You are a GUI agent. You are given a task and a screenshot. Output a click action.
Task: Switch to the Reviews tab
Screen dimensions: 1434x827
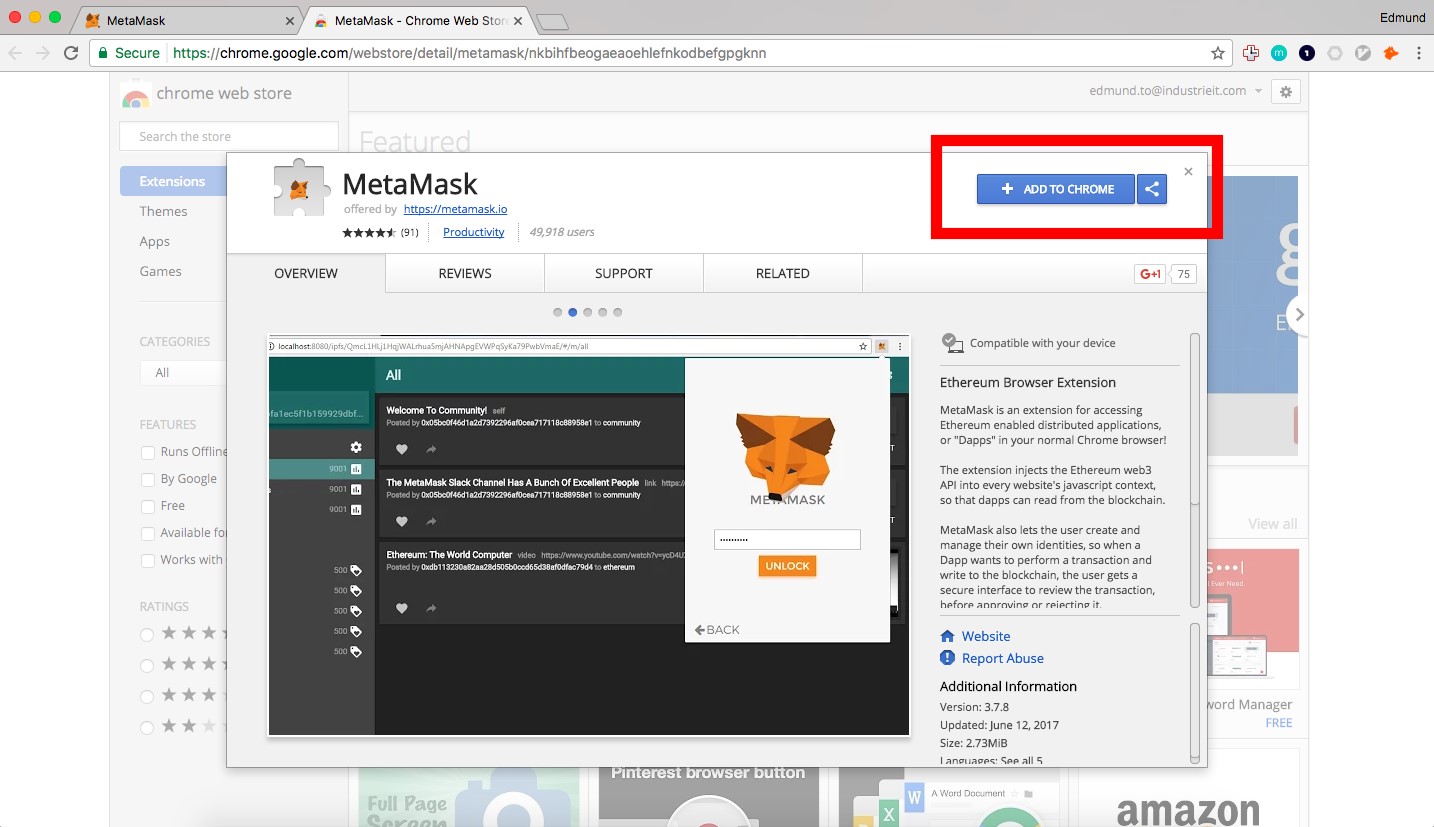[465, 273]
